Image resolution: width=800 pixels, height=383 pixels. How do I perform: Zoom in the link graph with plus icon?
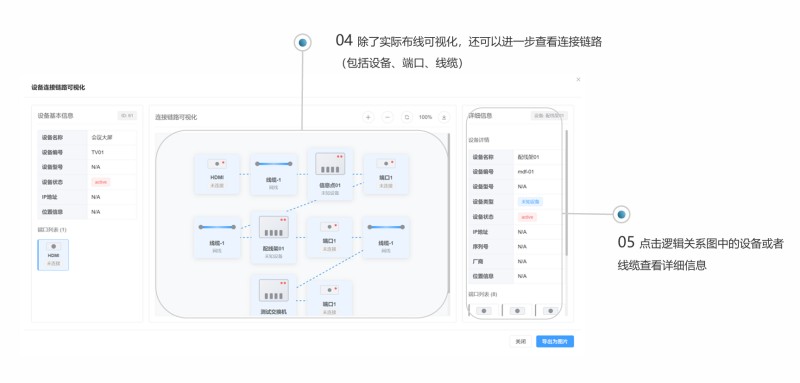tap(368, 117)
